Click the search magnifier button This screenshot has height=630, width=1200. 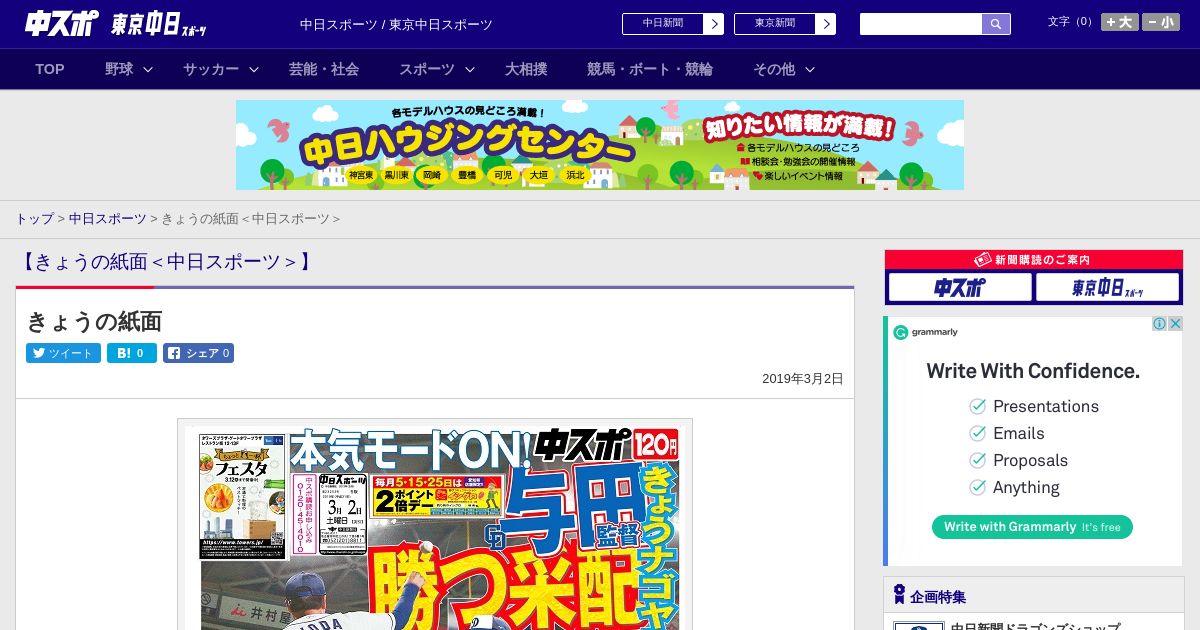[x=996, y=24]
